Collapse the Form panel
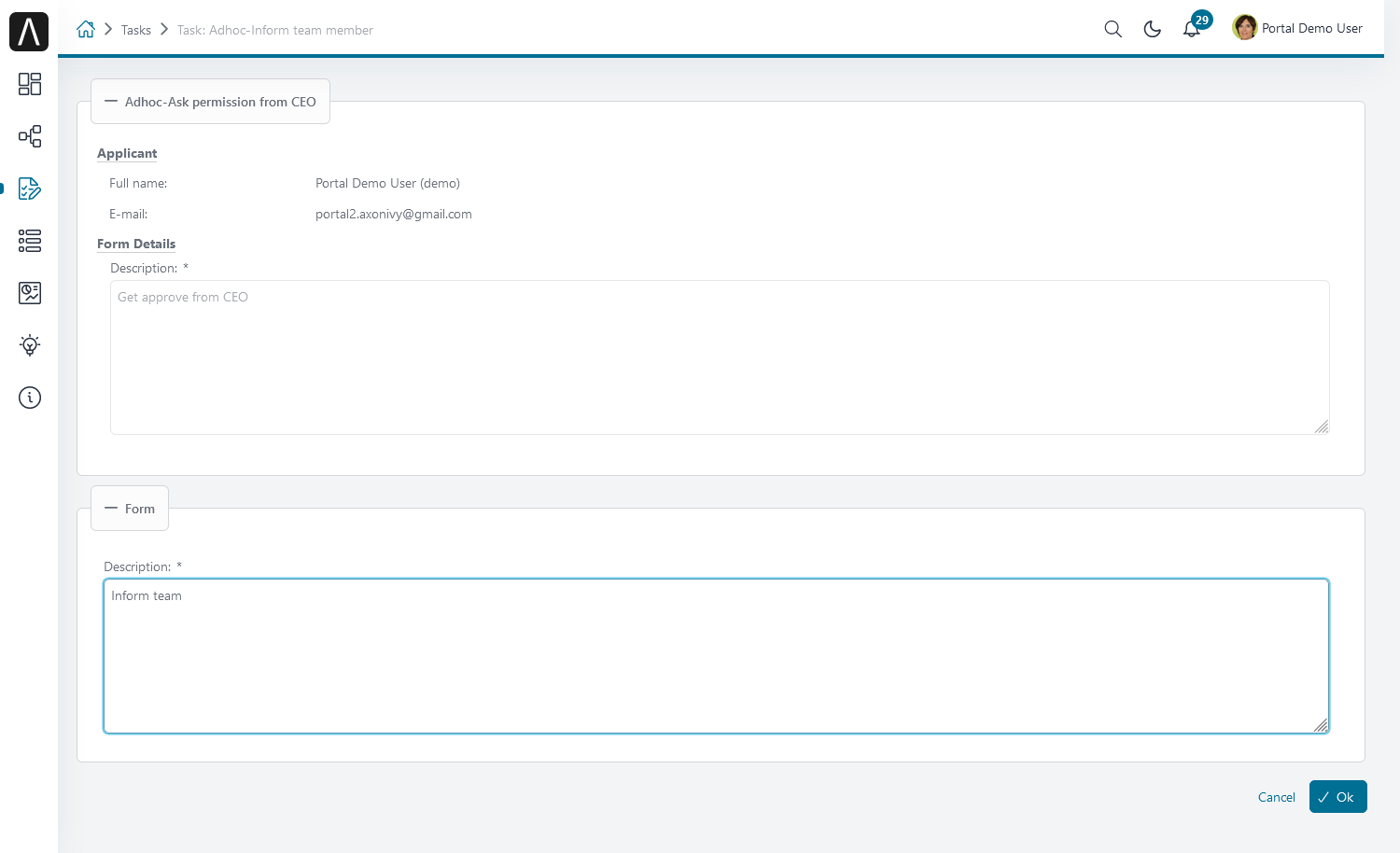Viewport: 1400px width, 853px height. point(130,509)
